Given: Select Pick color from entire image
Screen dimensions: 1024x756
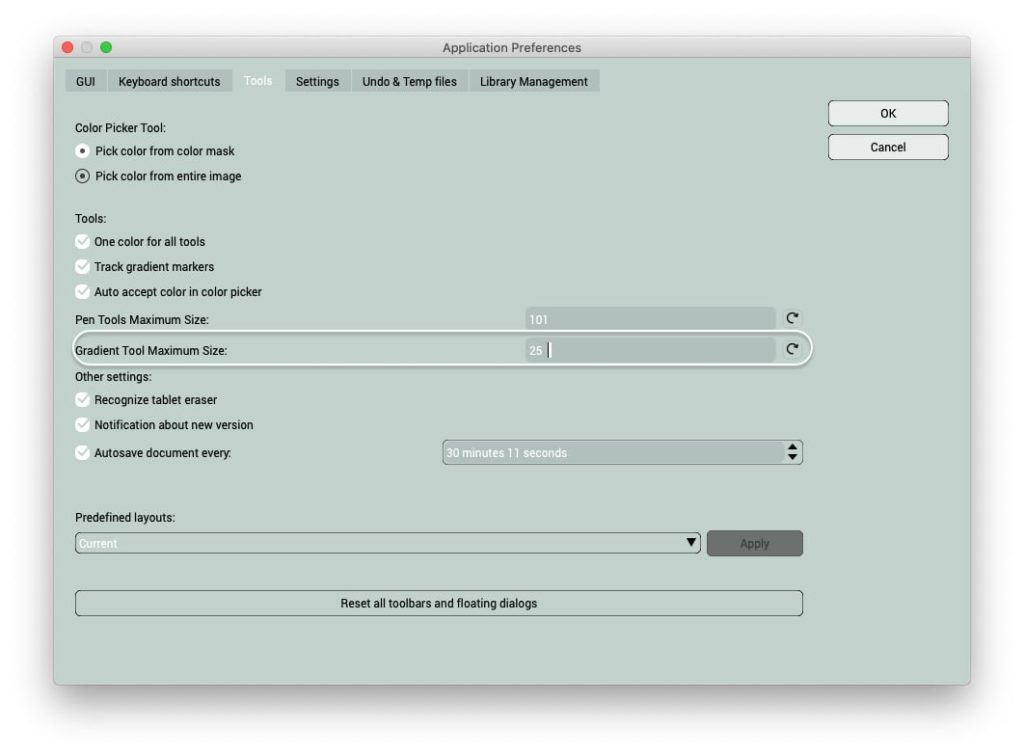Looking at the screenshot, I should [82, 176].
